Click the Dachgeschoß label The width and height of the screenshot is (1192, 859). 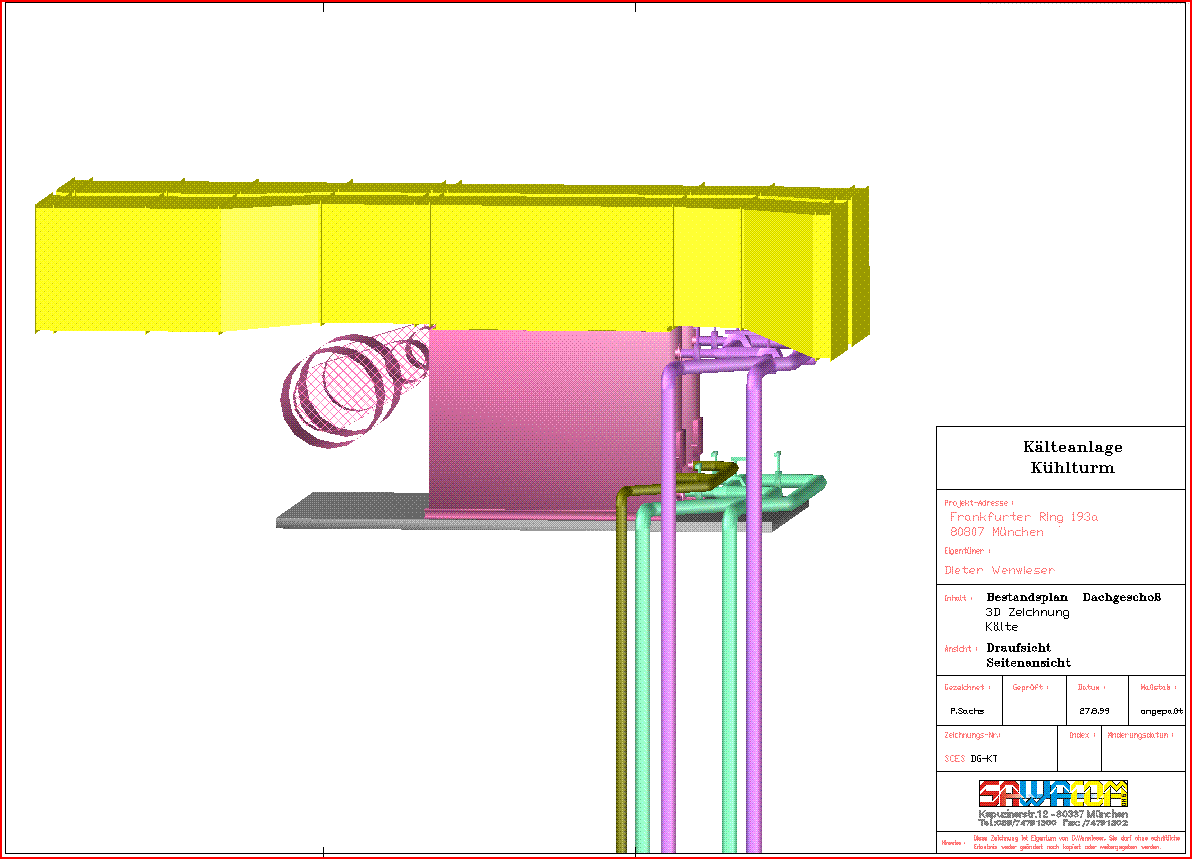point(1121,597)
